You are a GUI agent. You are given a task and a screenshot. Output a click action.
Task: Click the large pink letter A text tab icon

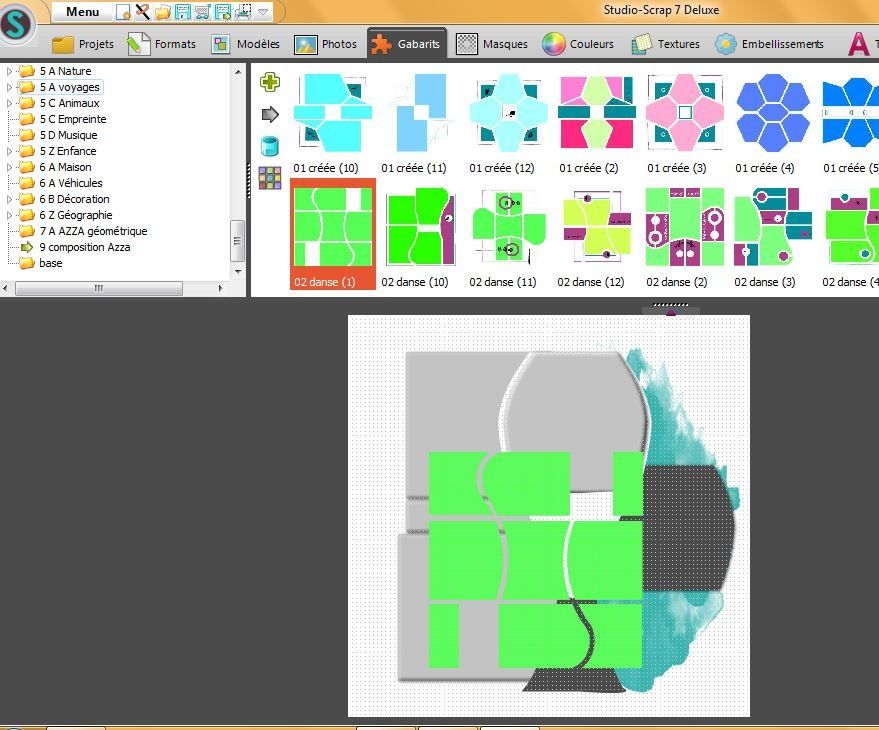click(x=859, y=44)
